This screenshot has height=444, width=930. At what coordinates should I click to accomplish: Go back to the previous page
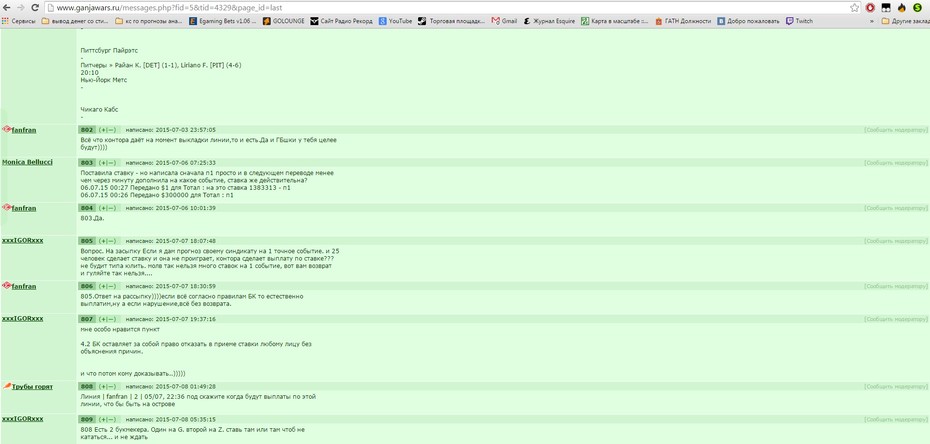pos(7,8)
